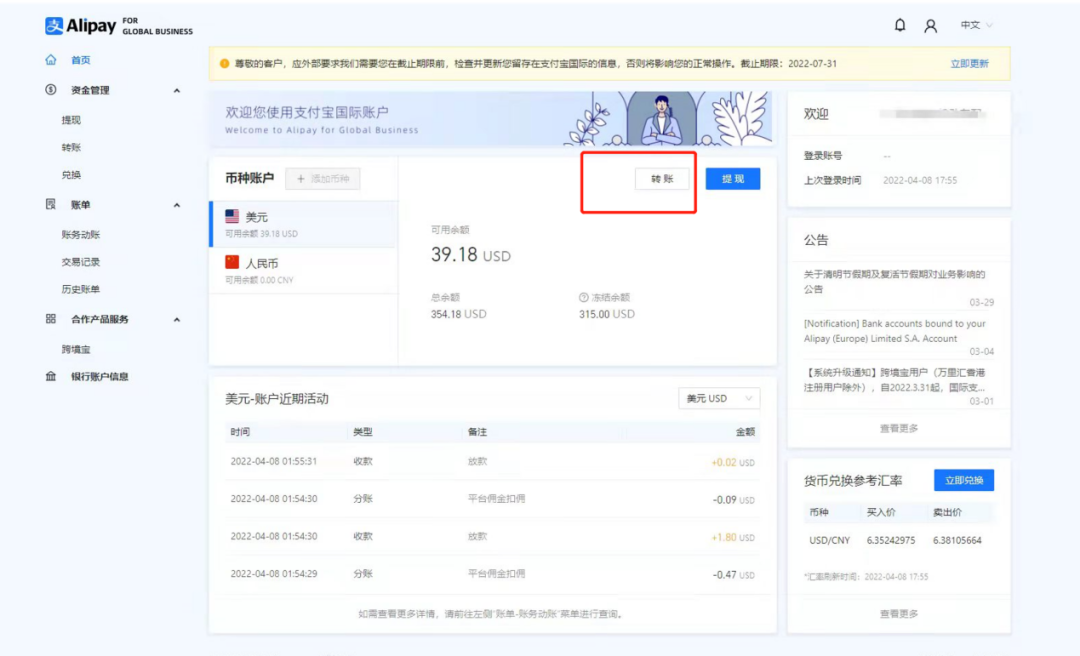This screenshot has width=1080, height=656.
Task: Click the account profile icon top right
Action: click(932, 25)
